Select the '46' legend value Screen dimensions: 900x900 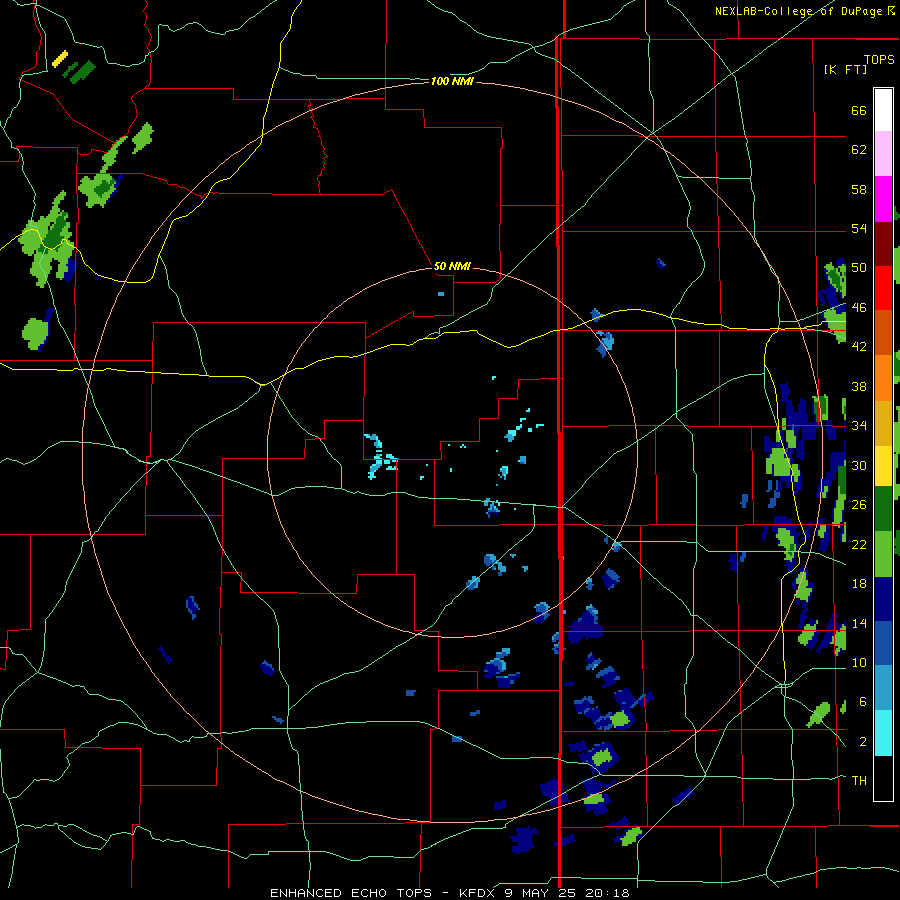859,308
